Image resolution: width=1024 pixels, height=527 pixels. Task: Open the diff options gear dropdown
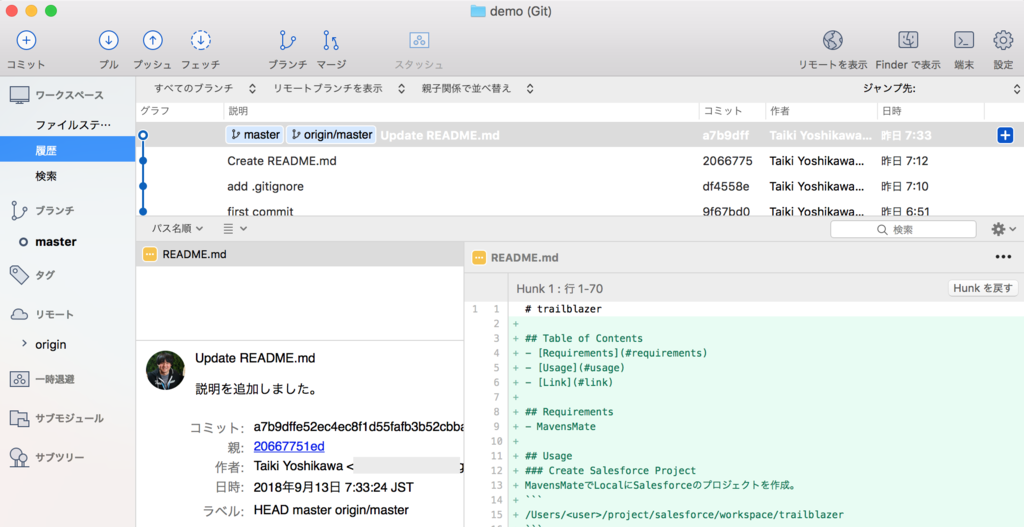[1003, 229]
